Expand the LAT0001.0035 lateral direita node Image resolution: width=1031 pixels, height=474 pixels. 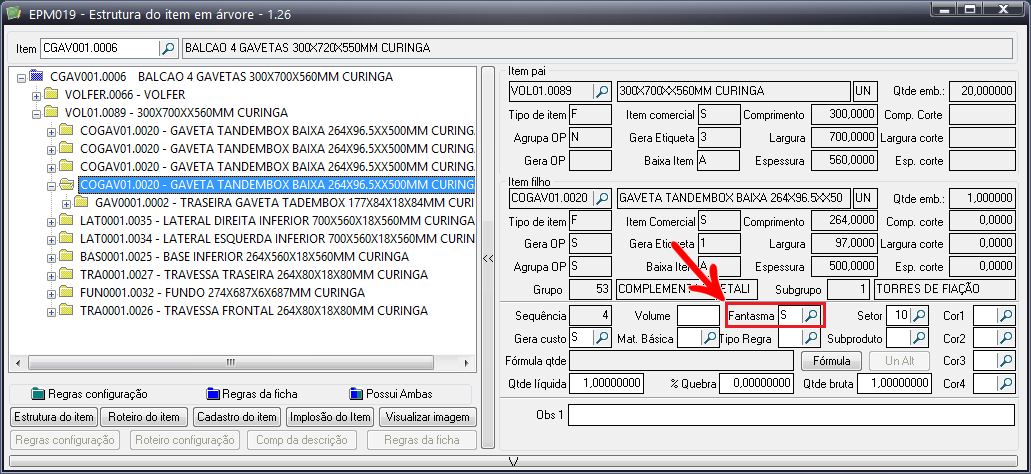click(x=53, y=221)
